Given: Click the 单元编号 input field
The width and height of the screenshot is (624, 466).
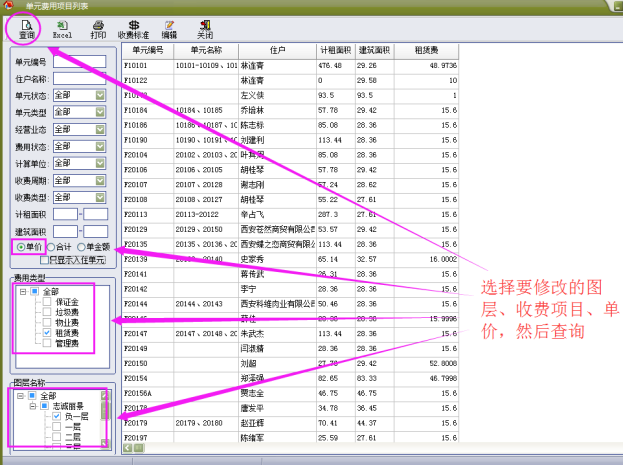Looking at the screenshot, I should pos(80,62).
